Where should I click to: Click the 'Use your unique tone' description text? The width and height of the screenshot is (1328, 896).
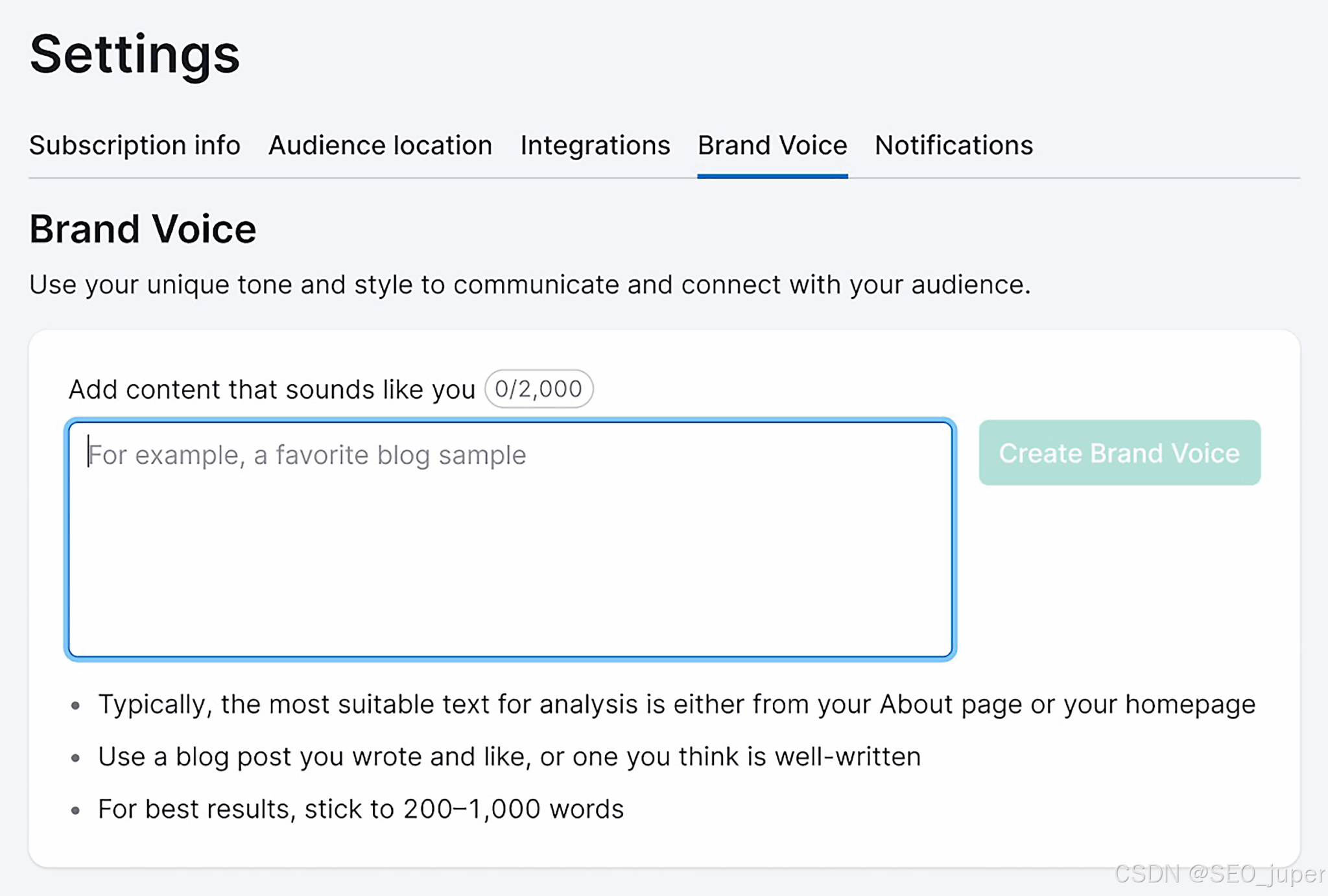[x=529, y=285]
